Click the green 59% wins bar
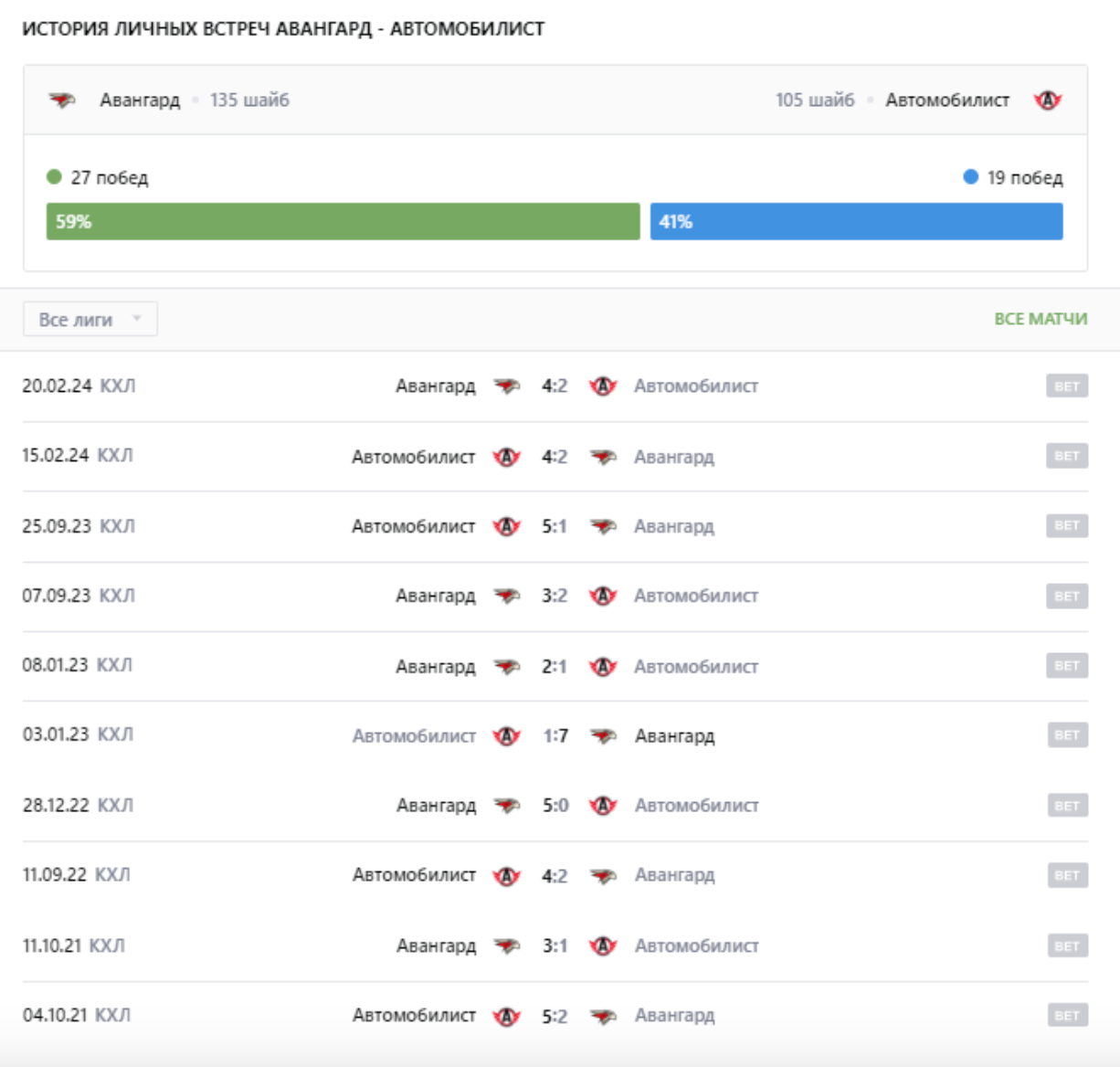This screenshot has width=1120, height=1067. [x=343, y=222]
